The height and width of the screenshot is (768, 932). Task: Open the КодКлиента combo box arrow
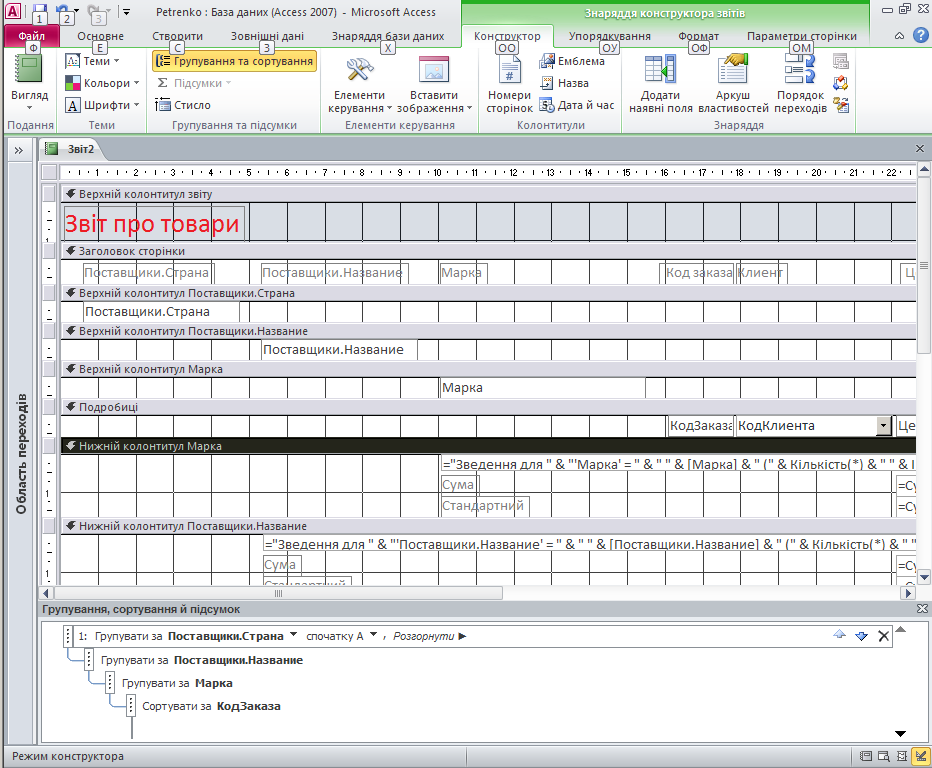[x=883, y=426]
